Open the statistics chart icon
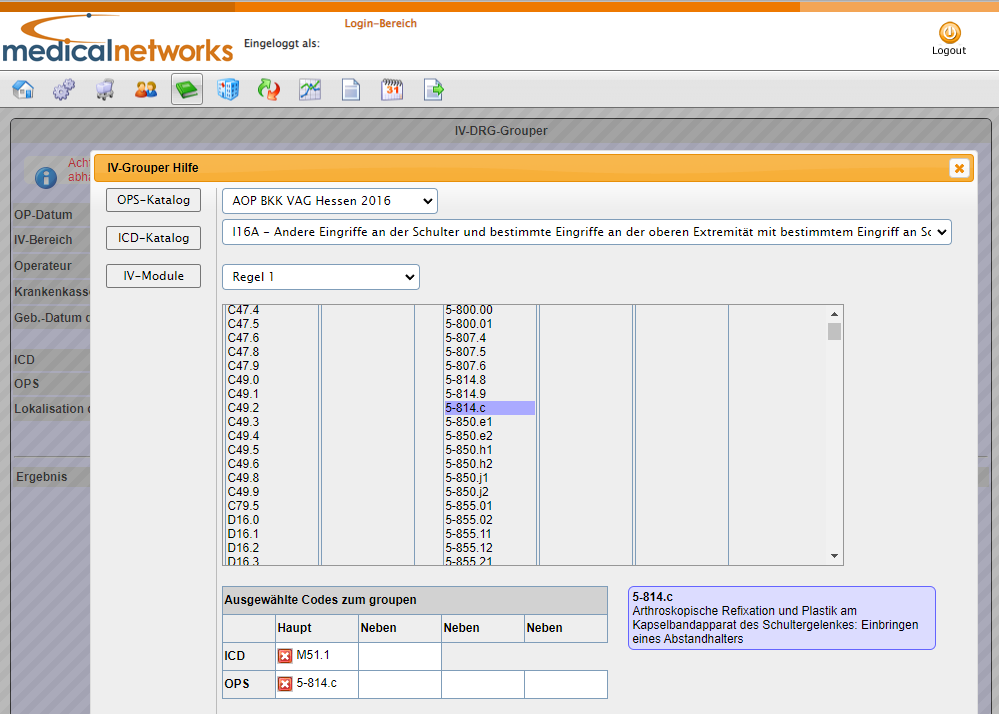 pyautogui.click(x=310, y=89)
